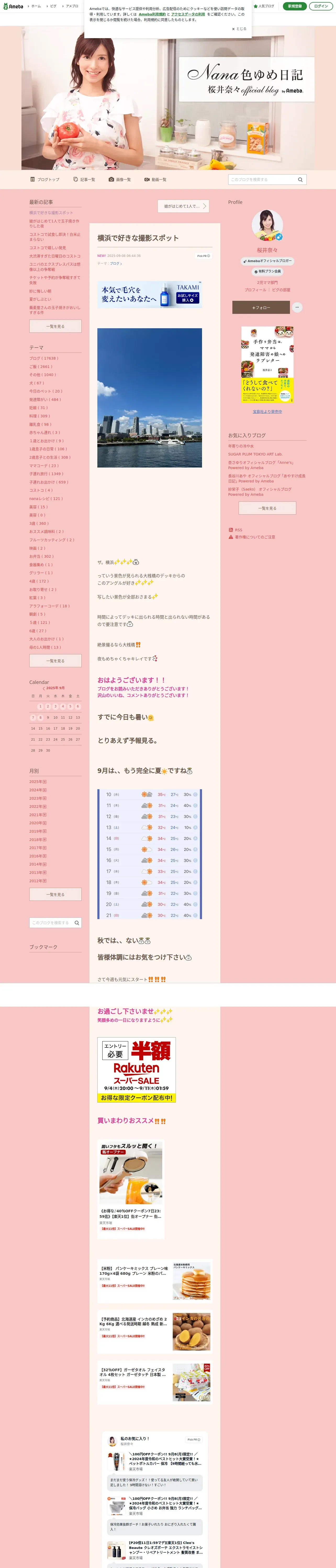Open the ellipsis menu beside フォロー
Image resolution: width=336 pixels, height=1568 pixels.
297,307
